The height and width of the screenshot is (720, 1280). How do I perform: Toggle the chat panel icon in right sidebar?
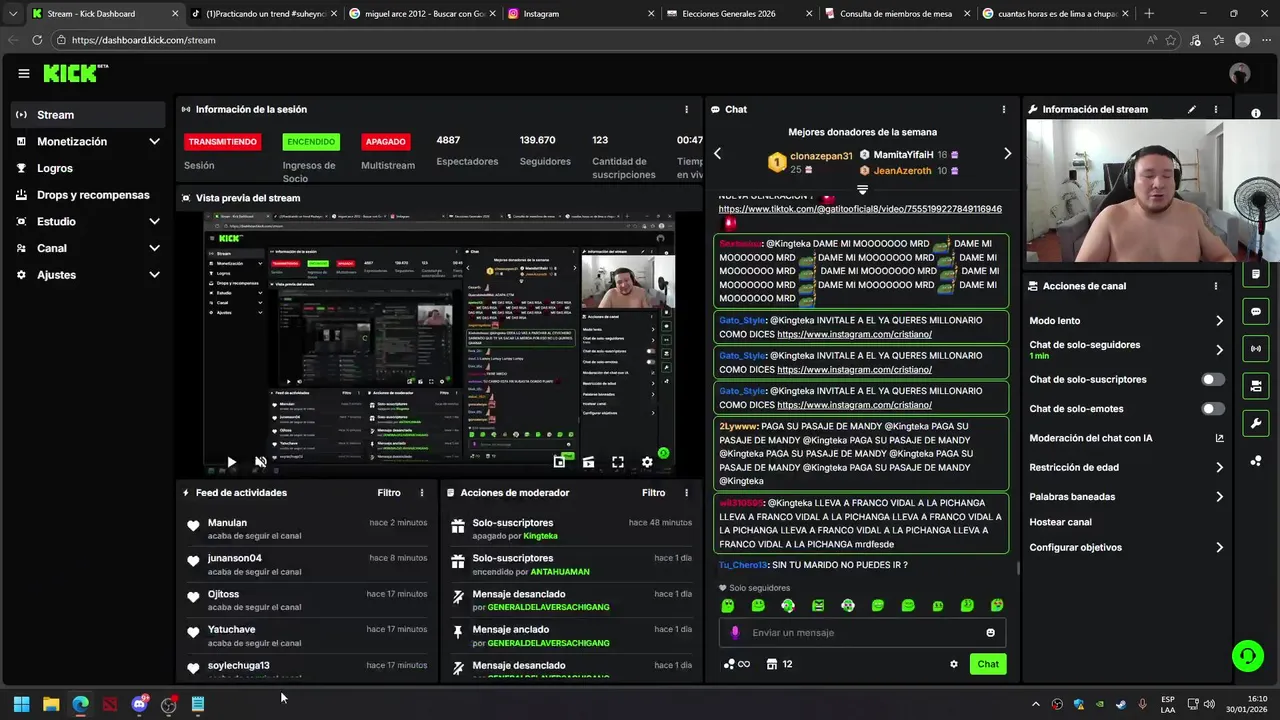point(1256,311)
